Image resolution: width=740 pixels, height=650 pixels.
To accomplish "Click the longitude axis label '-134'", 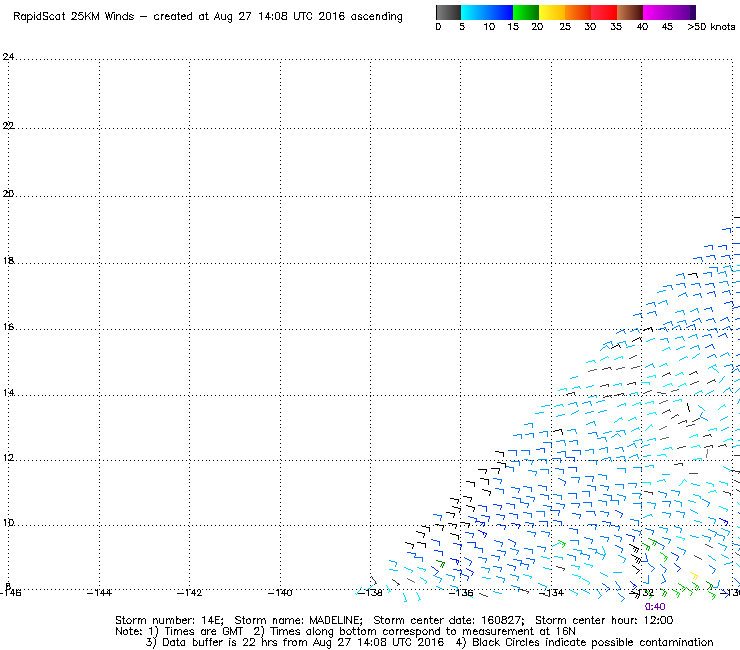I will [551, 593].
